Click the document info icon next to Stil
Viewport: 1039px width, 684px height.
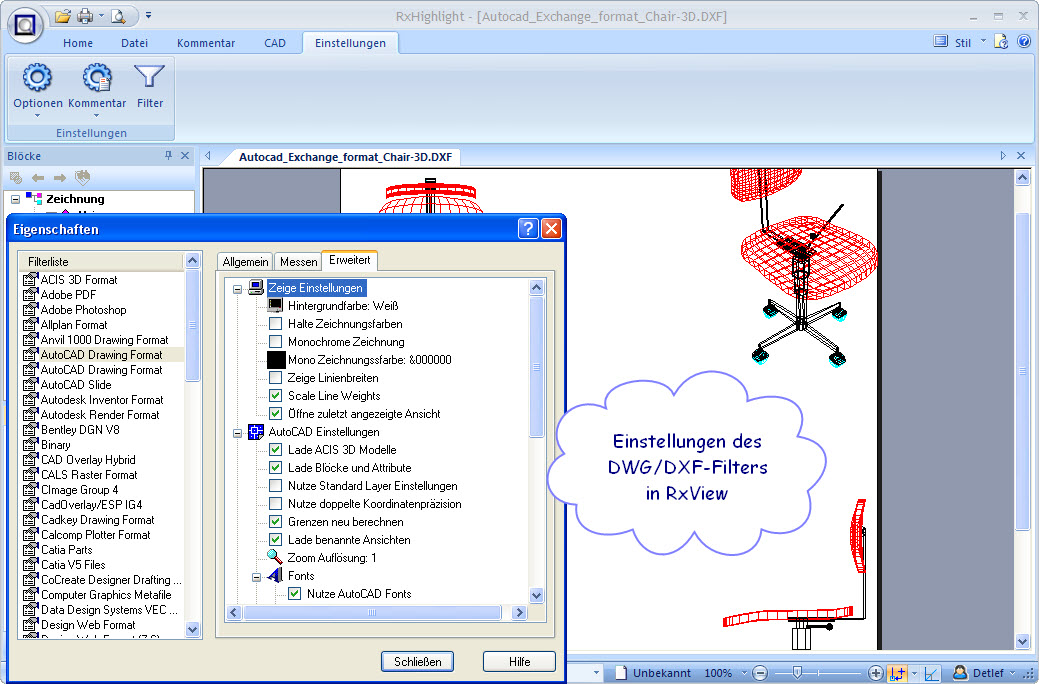(1001, 42)
